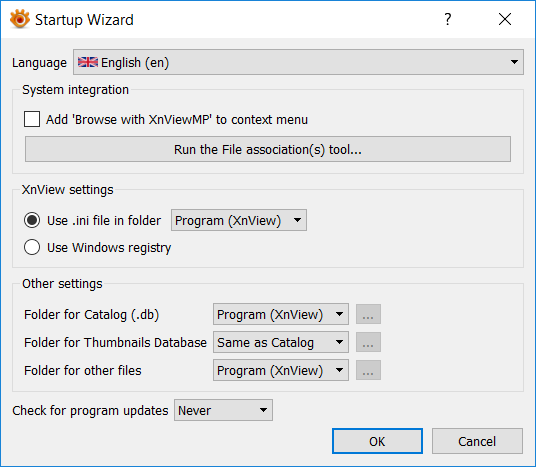Select Use .ini file in folder
The height and width of the screenshot is (467, 536).
32,220
